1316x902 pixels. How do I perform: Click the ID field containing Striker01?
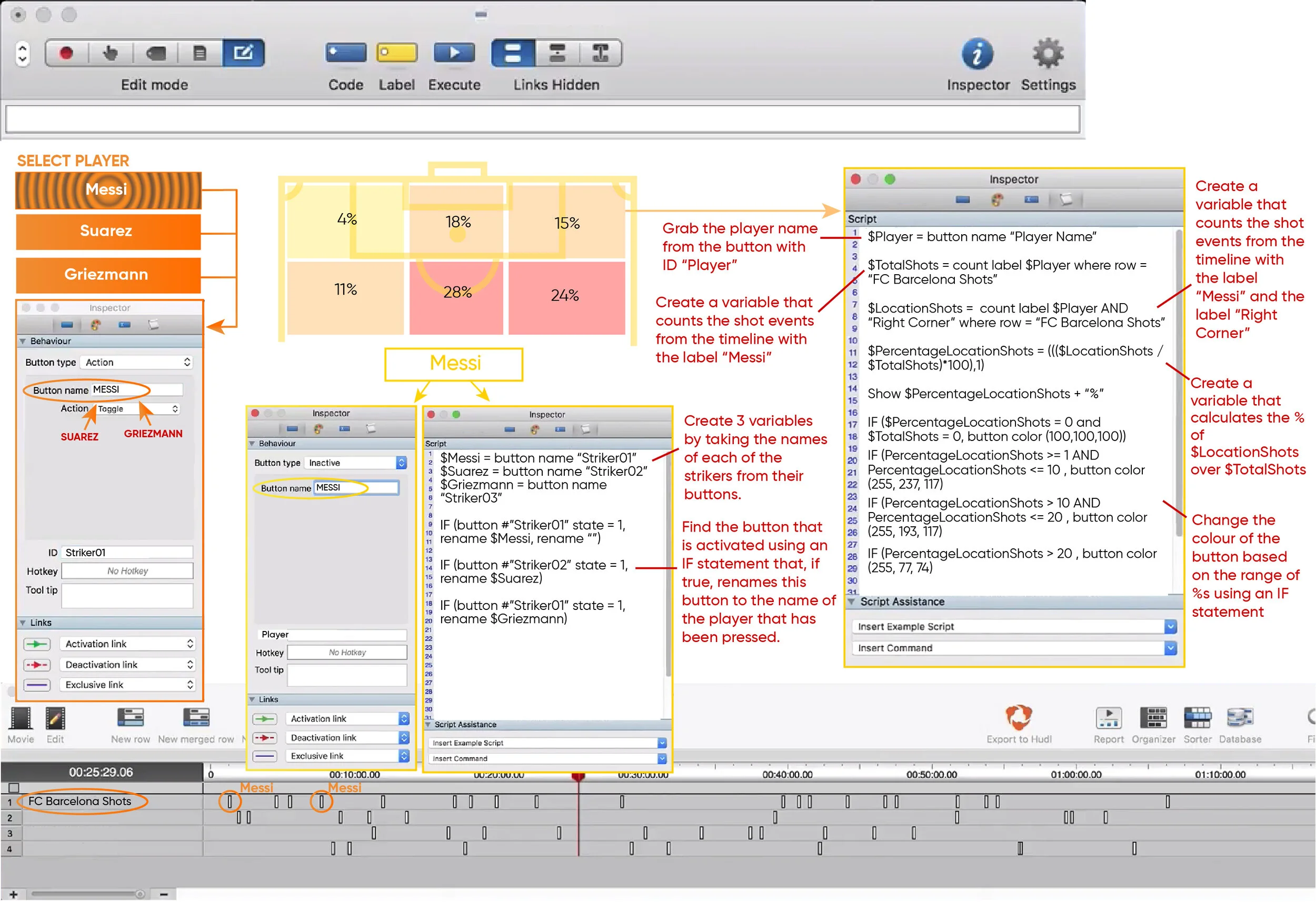click(x=127, y=553)
